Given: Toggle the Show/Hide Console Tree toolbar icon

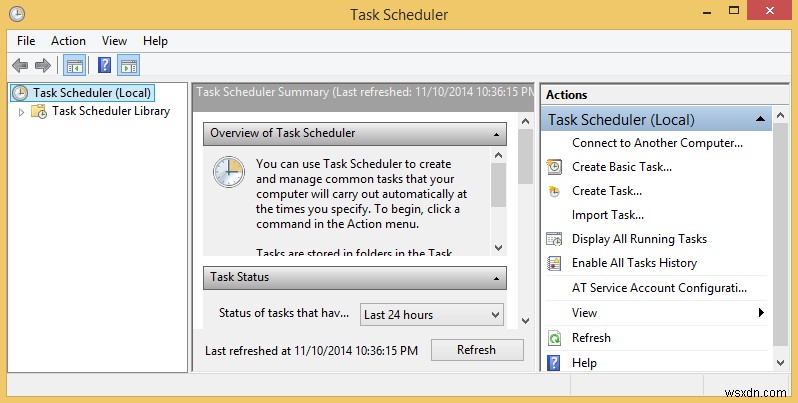Looking at the screenshot, I should tap(73, 66).
